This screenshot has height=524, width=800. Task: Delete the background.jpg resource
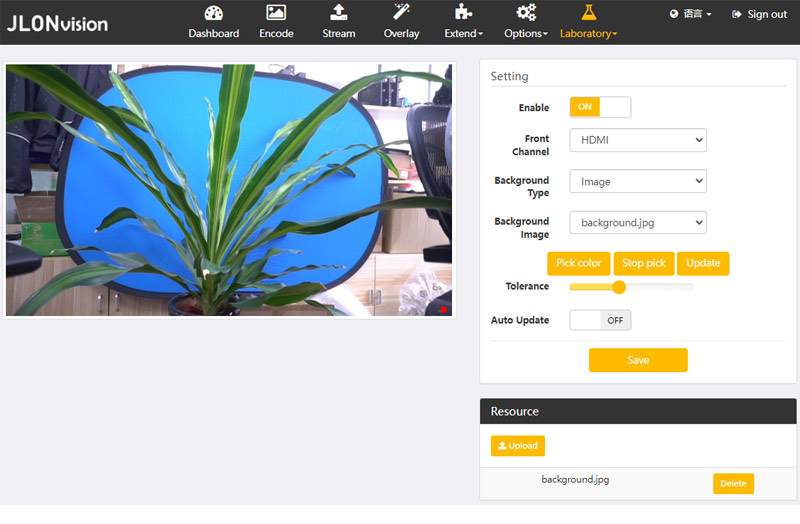click(x=733, y=483)
